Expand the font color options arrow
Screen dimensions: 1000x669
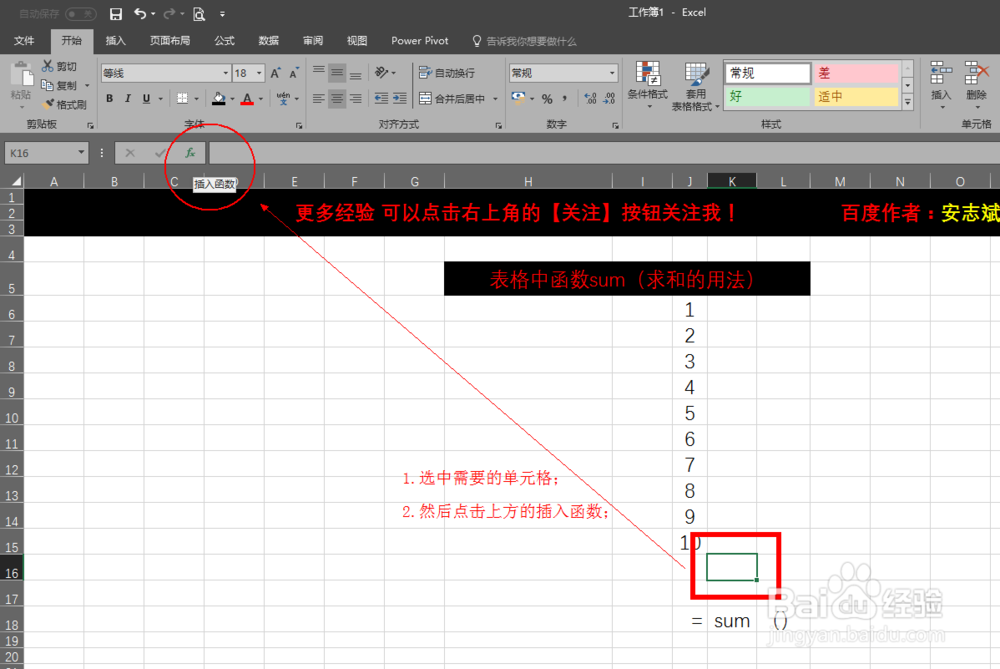(261, 99)
